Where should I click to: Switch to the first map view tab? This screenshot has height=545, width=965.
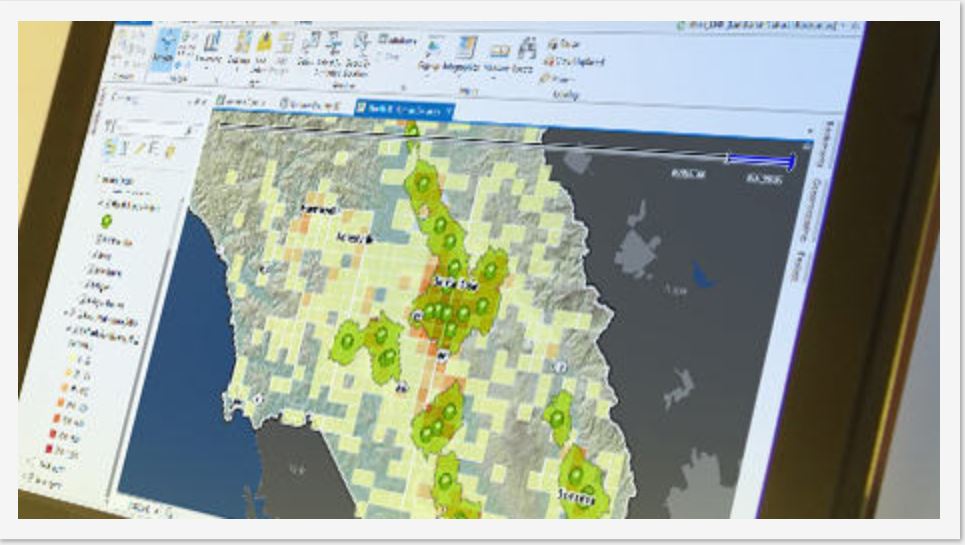point(240,102)
